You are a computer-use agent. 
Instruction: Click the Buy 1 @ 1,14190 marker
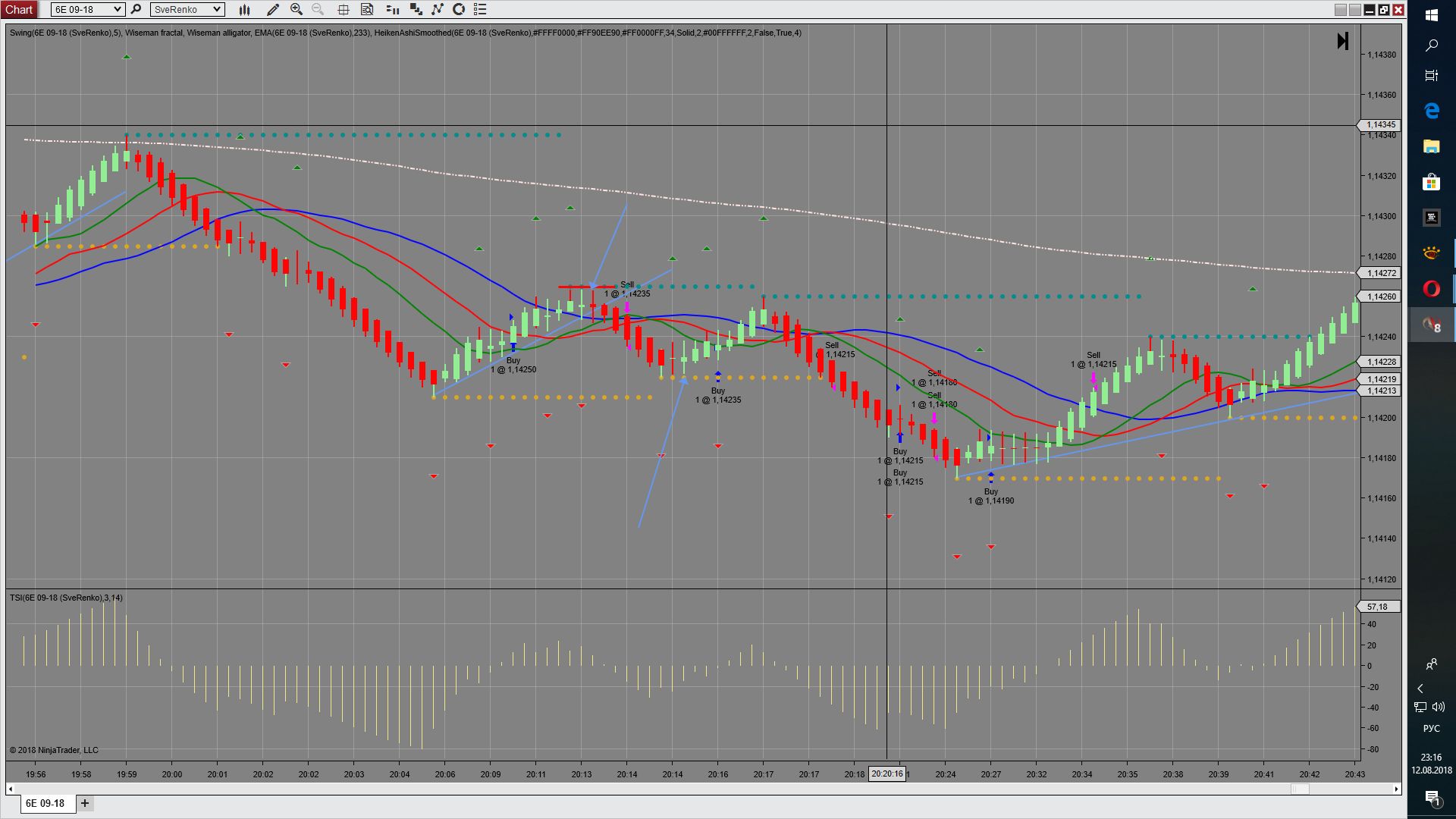991,496
